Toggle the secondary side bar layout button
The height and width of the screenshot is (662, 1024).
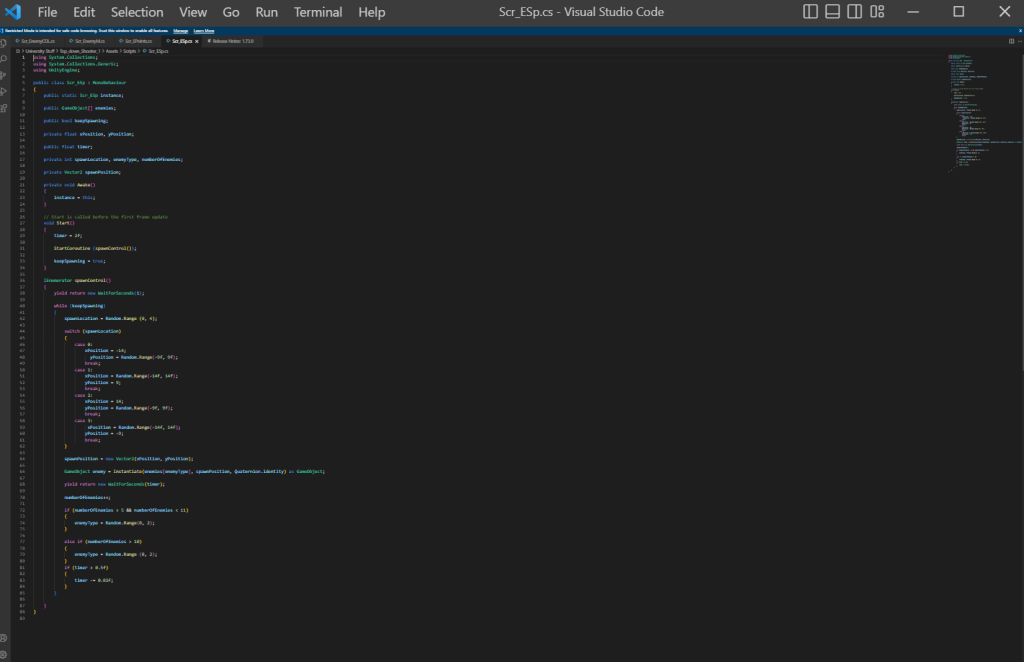(x=855, y=12)
